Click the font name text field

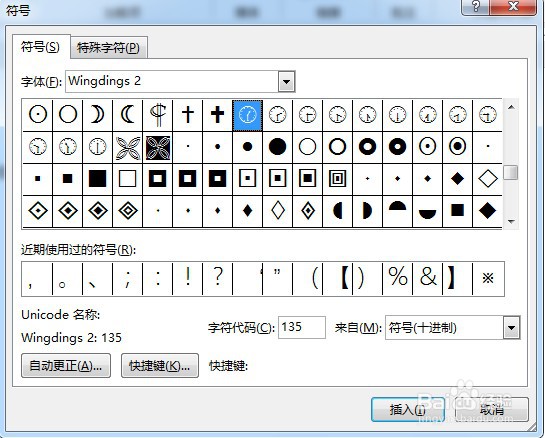(172, 82)
